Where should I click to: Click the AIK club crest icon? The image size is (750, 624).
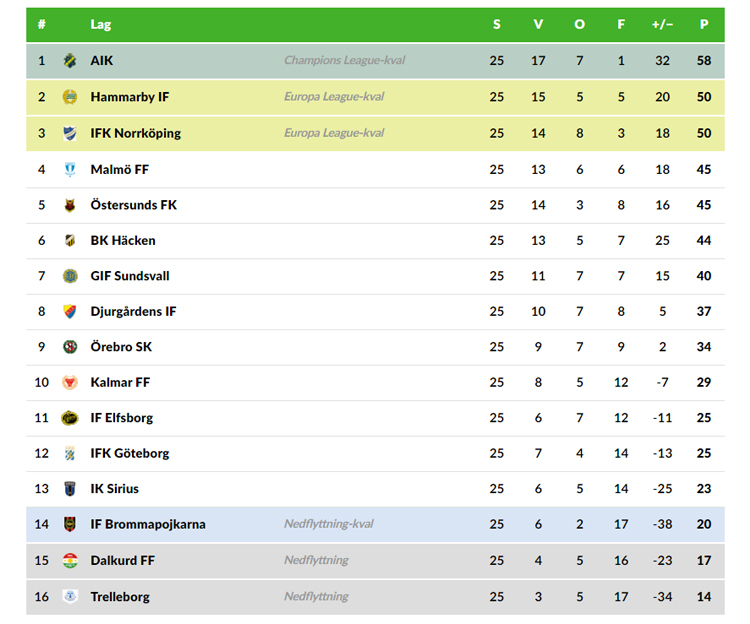pos(70,61)
